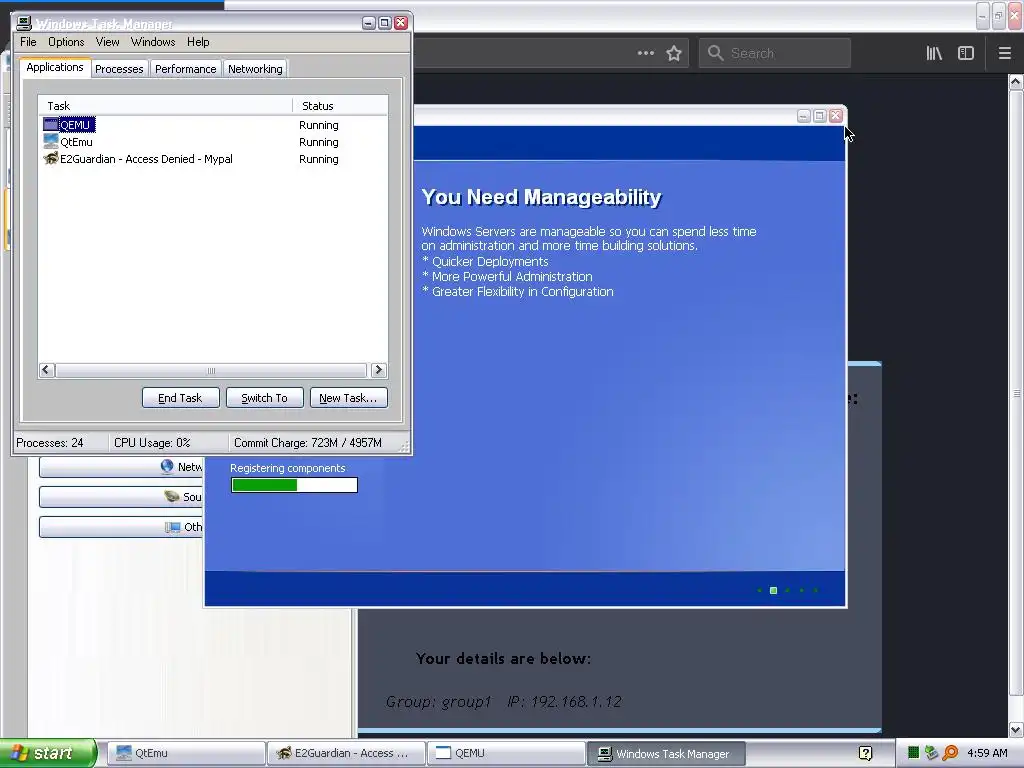Click QtEmu task icon in list
Screen dimensions: 1024x768
click(51, 141)
